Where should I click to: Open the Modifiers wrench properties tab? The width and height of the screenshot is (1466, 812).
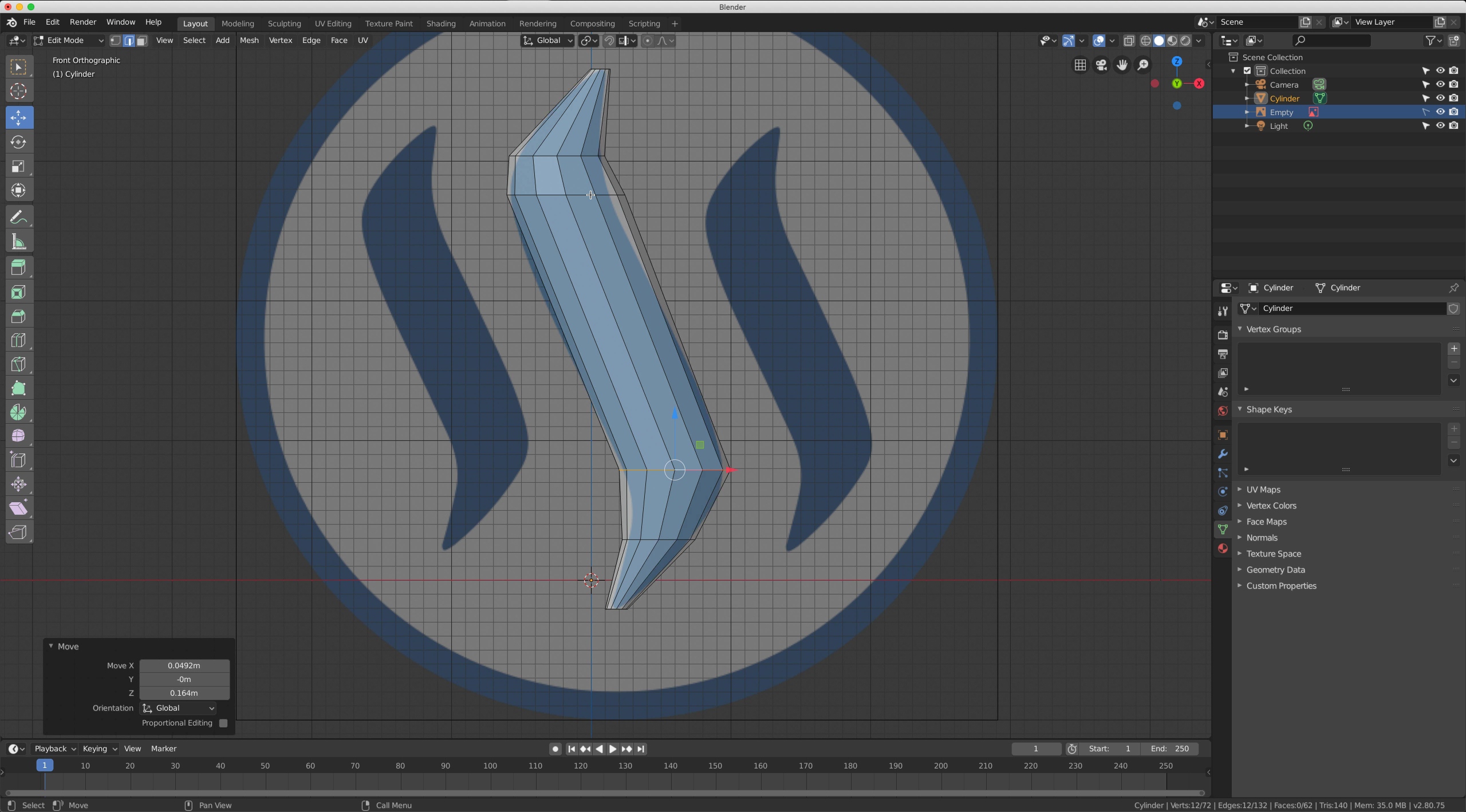1223,454
